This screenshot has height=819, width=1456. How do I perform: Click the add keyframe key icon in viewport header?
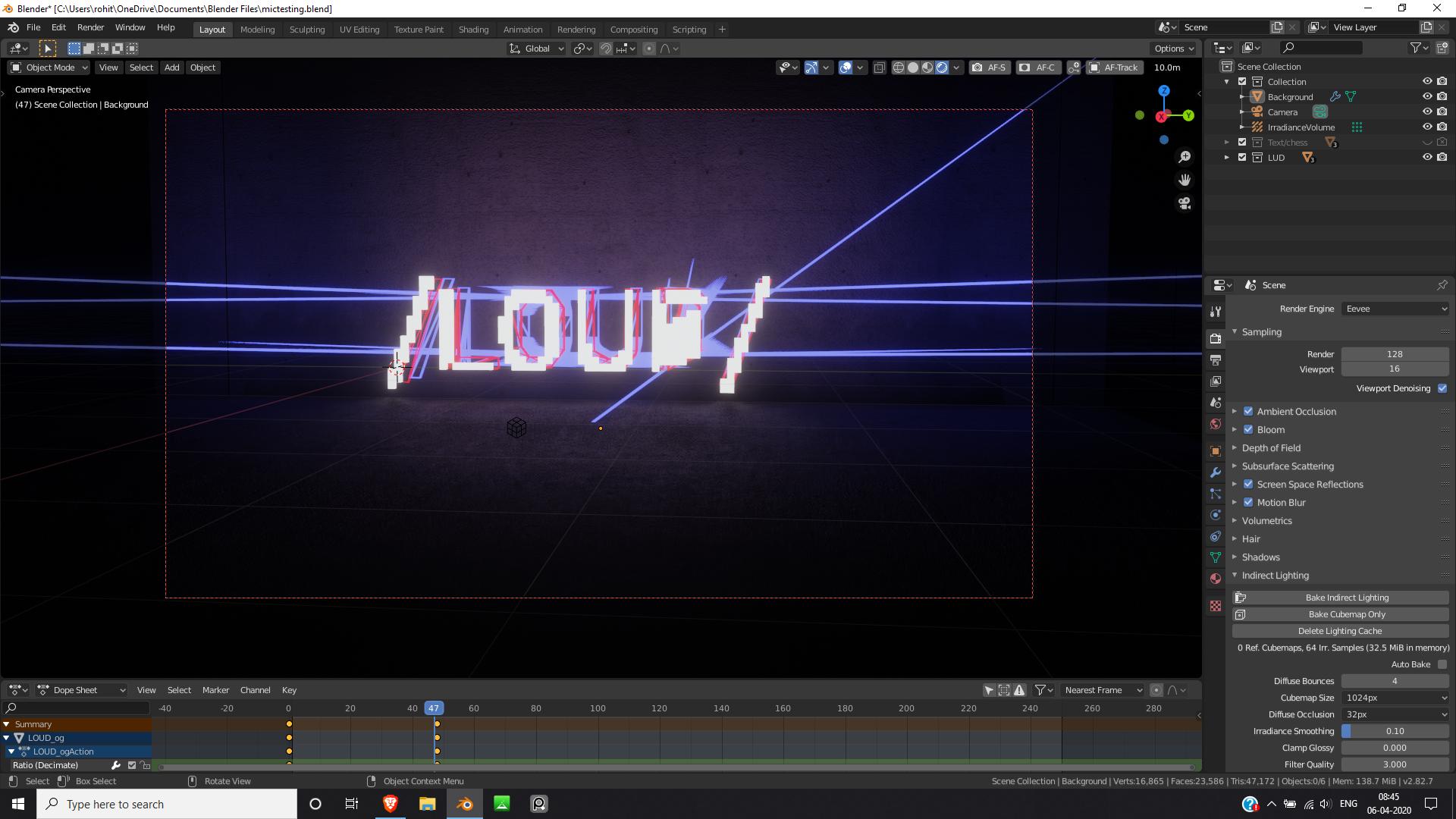(x=1074, y=67)
